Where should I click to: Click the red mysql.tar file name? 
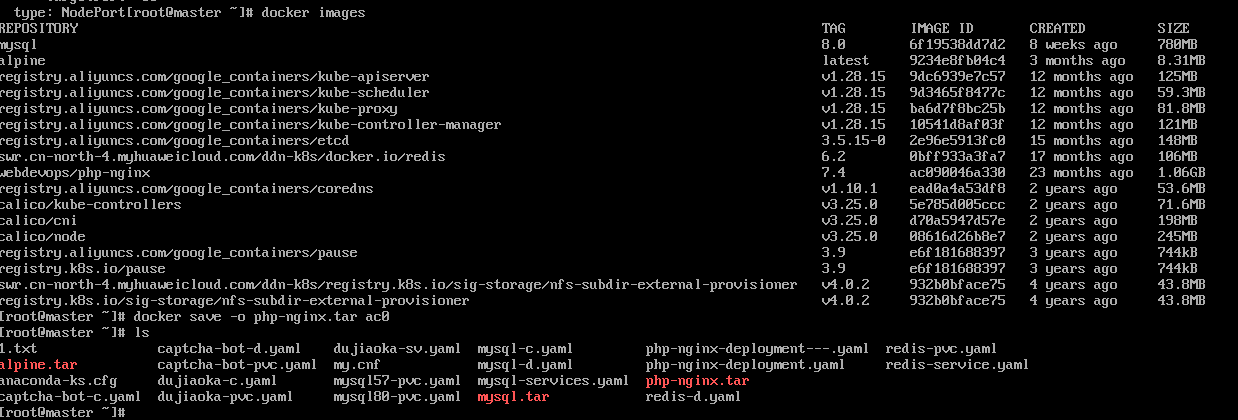[x=513, y=397]
